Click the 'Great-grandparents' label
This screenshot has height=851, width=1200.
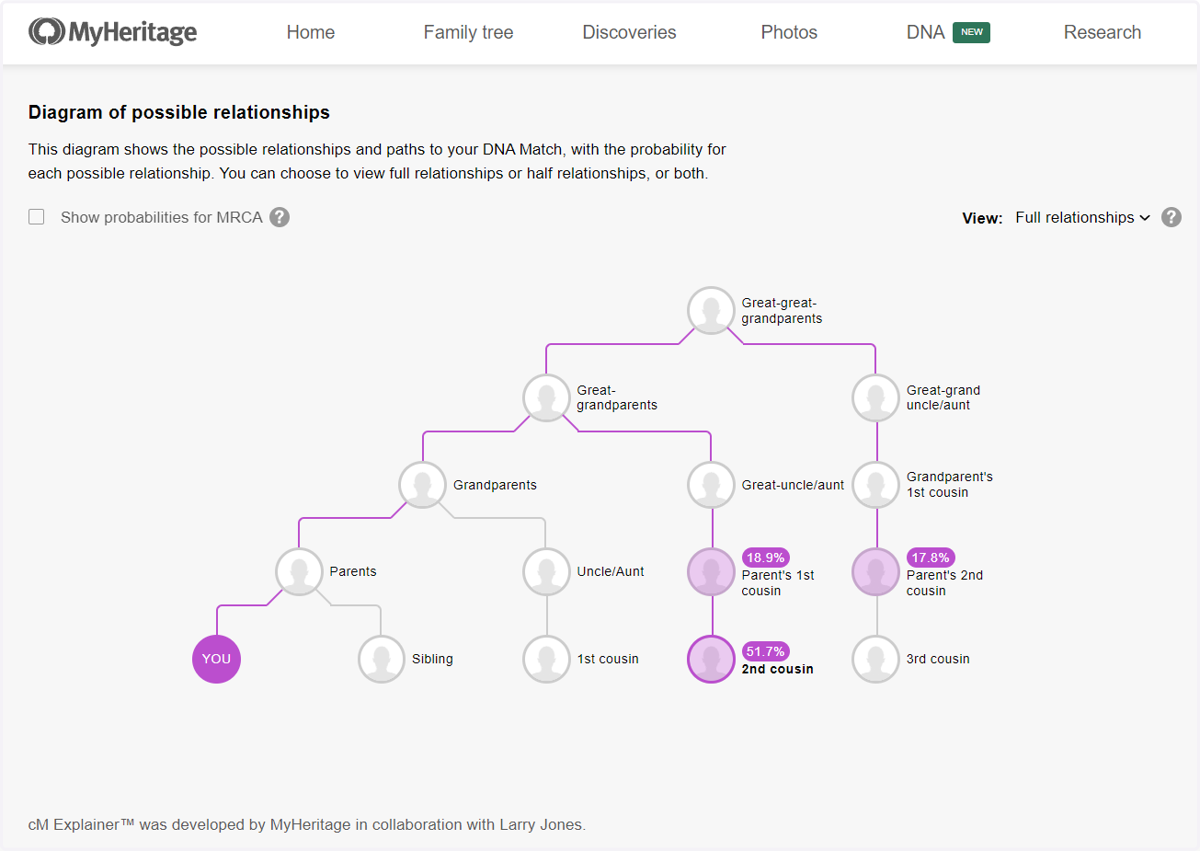(617, 398)
